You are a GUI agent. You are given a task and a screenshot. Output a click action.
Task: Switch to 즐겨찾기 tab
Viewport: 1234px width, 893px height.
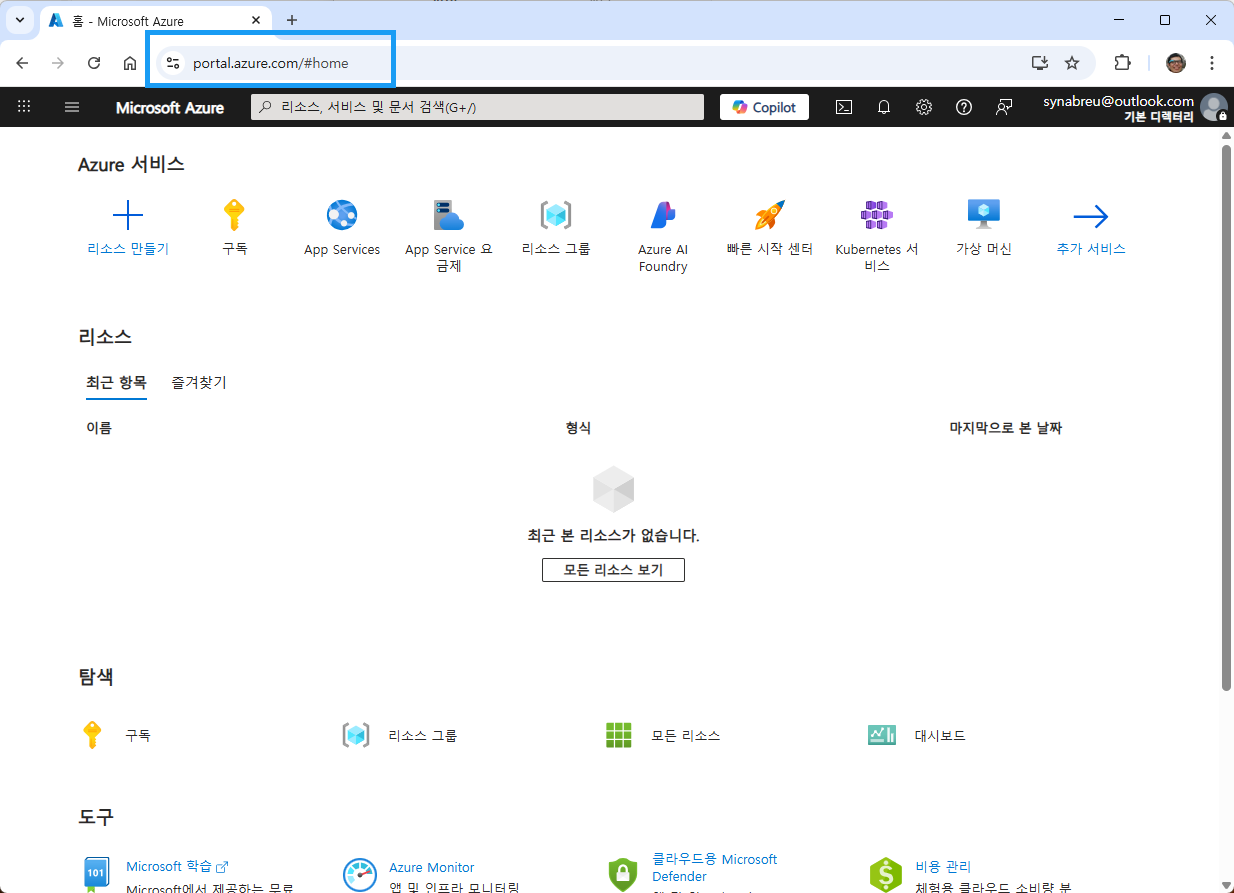[x=199, y=382]
